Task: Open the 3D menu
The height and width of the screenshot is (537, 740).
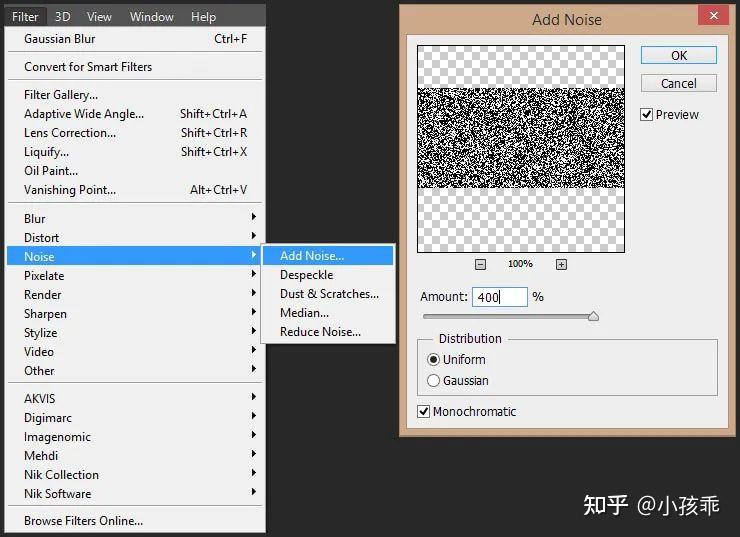Action: point(63,17)
